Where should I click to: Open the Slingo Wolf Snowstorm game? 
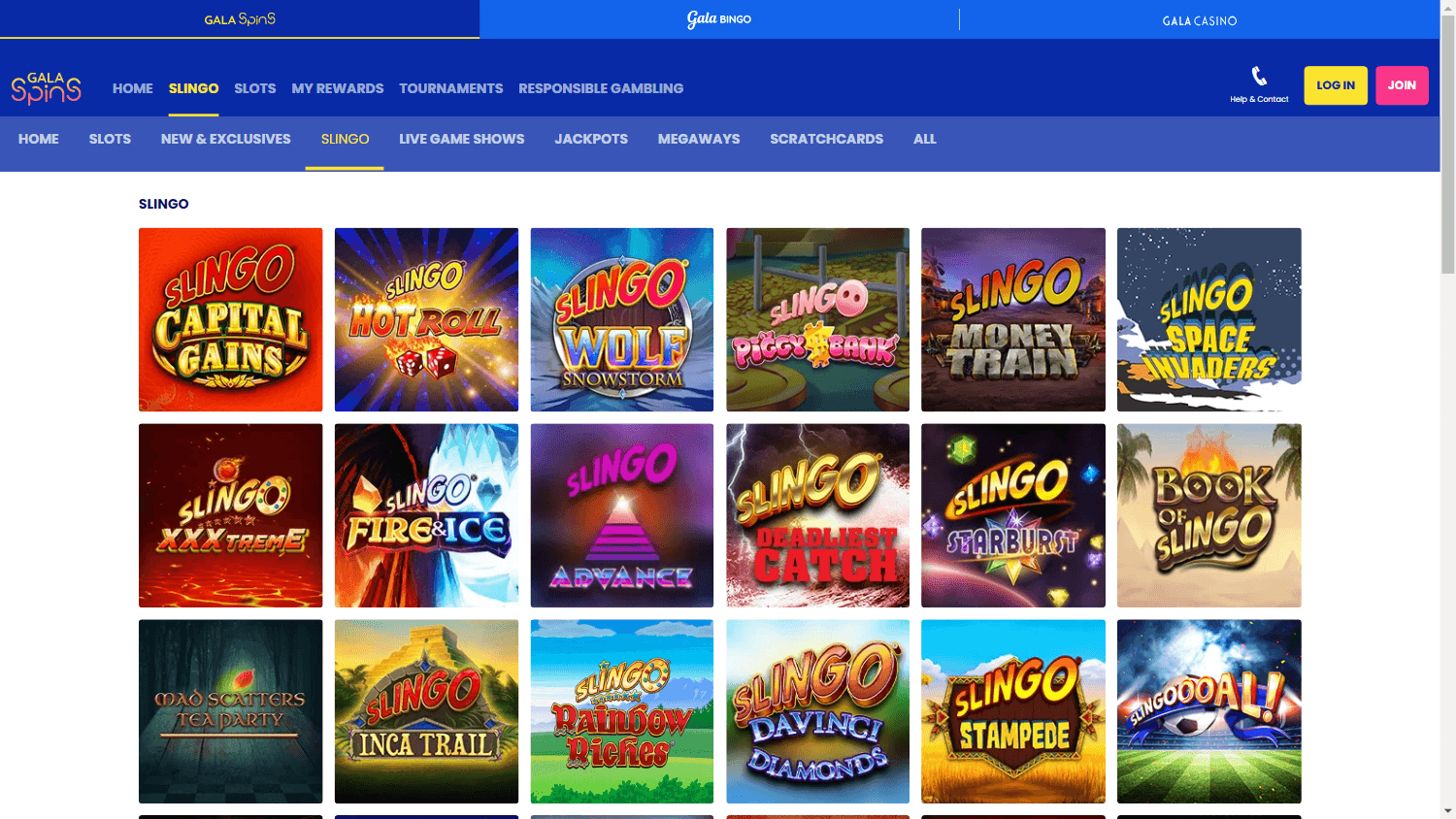pyautogui.click(x=622, y=319)
